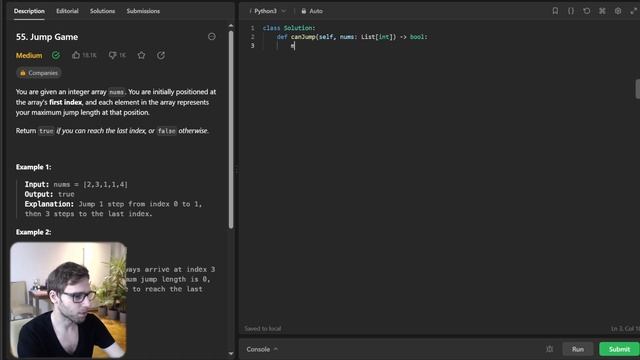Open the keyboard shortcuts icon
Image resolution: width=640 pixels, height=360 pixels.
pos(602,11)
